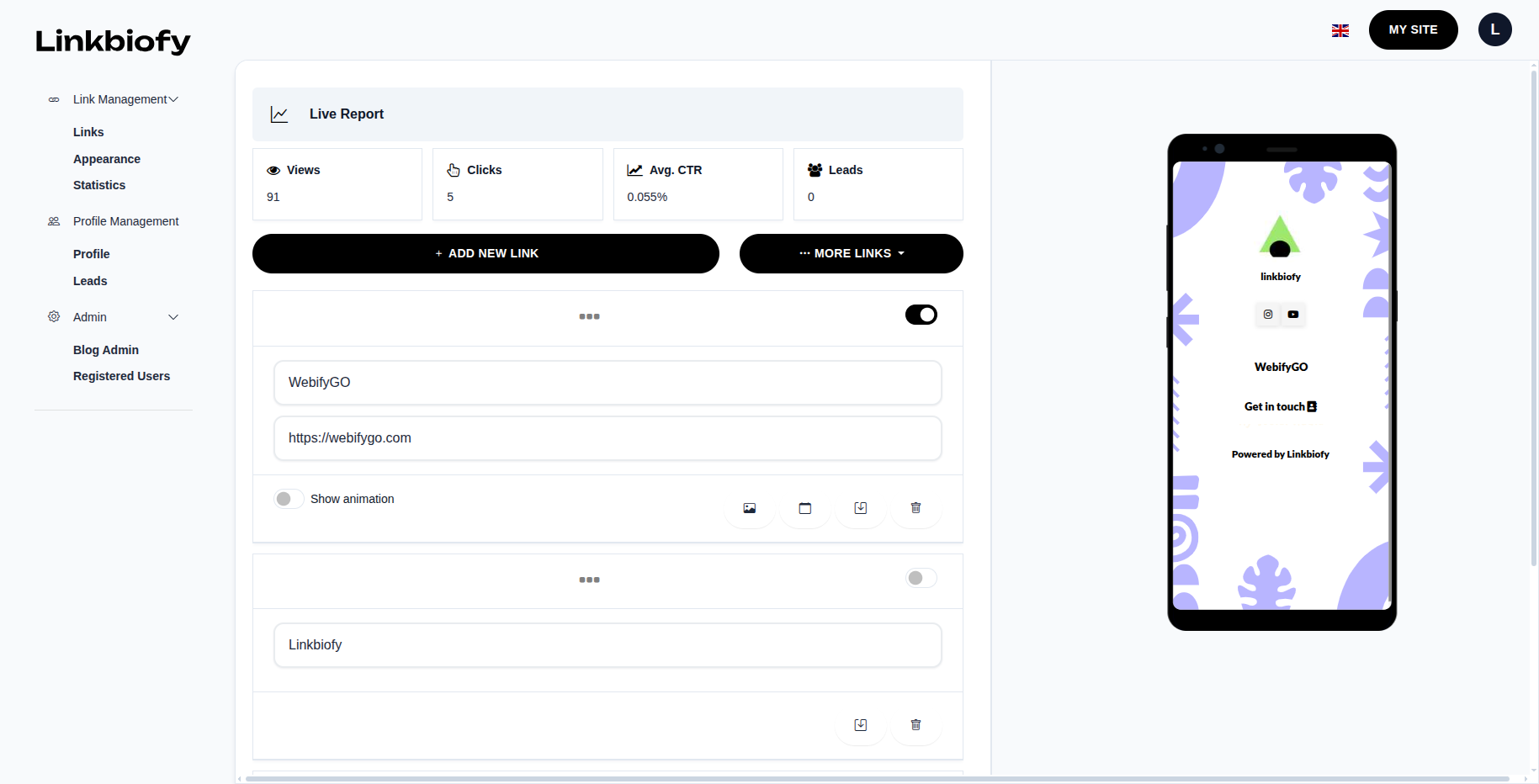Open the user avatar L menu
The image size is (1539, 784).
tap(1495, 29)
